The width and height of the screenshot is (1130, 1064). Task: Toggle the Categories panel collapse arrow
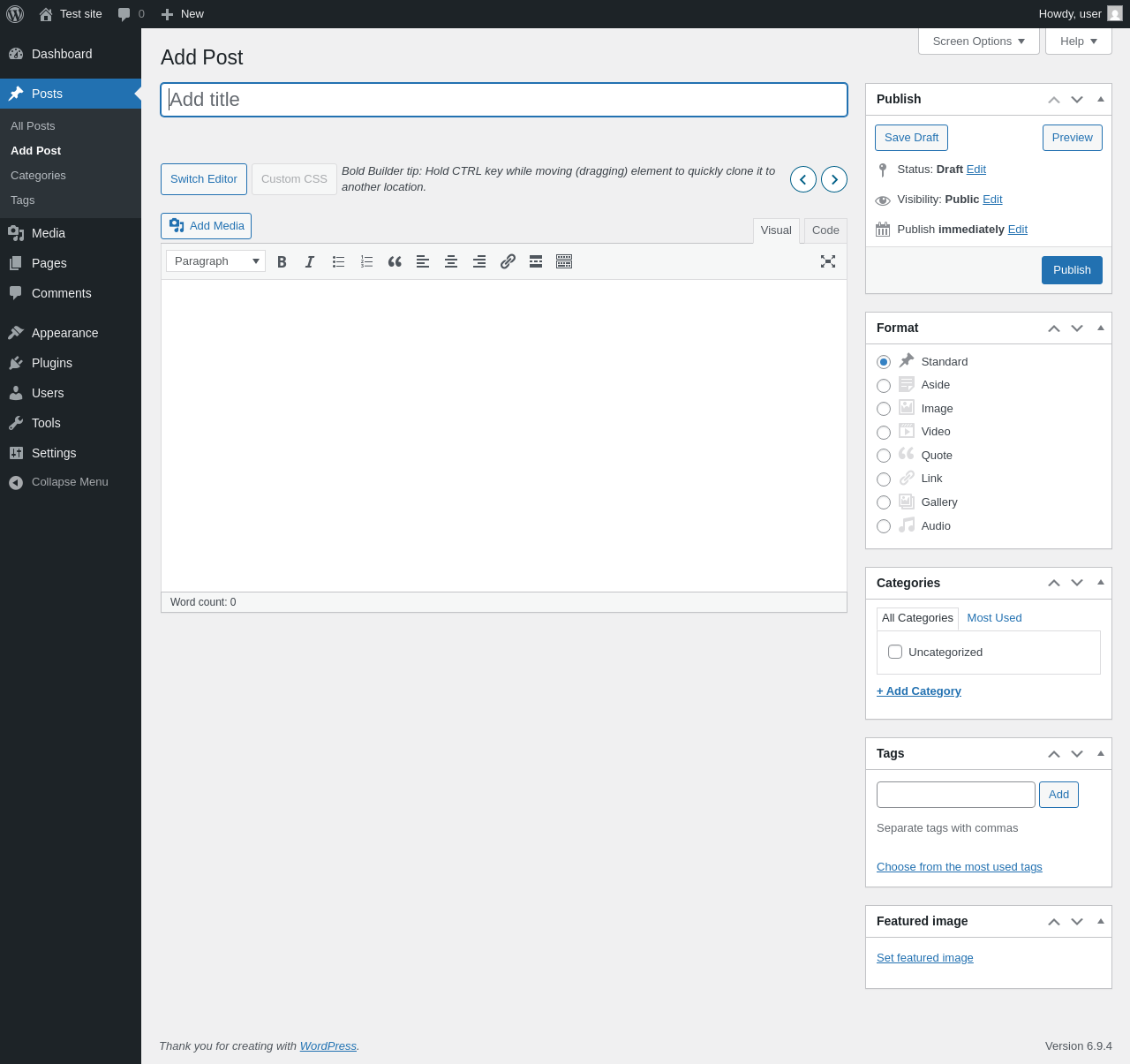pos(1101,583)
